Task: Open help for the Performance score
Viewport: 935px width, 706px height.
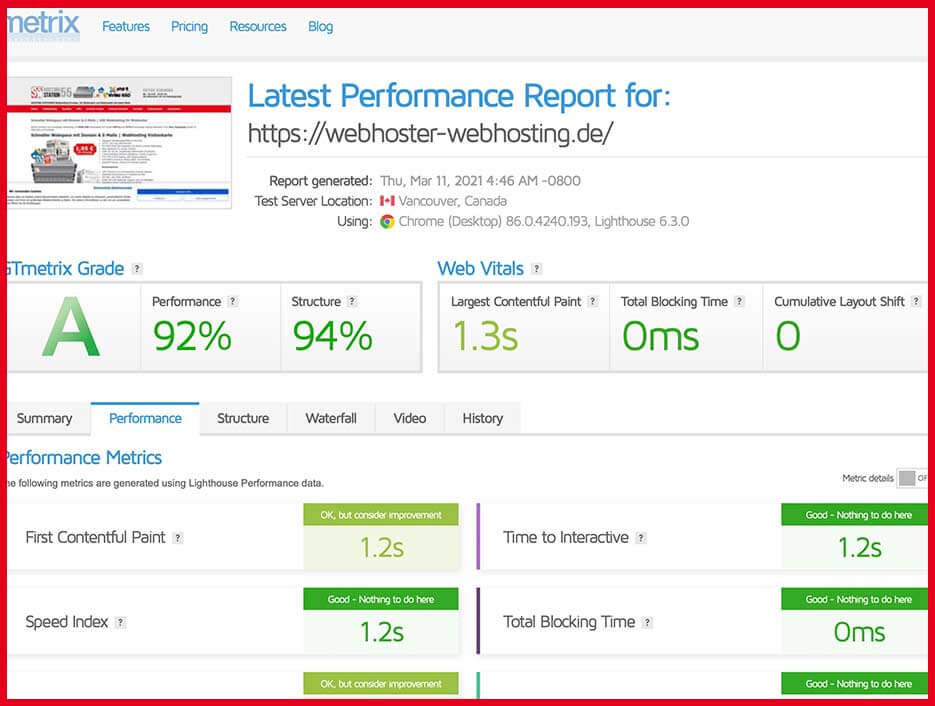Action: (x=233, y=301)
